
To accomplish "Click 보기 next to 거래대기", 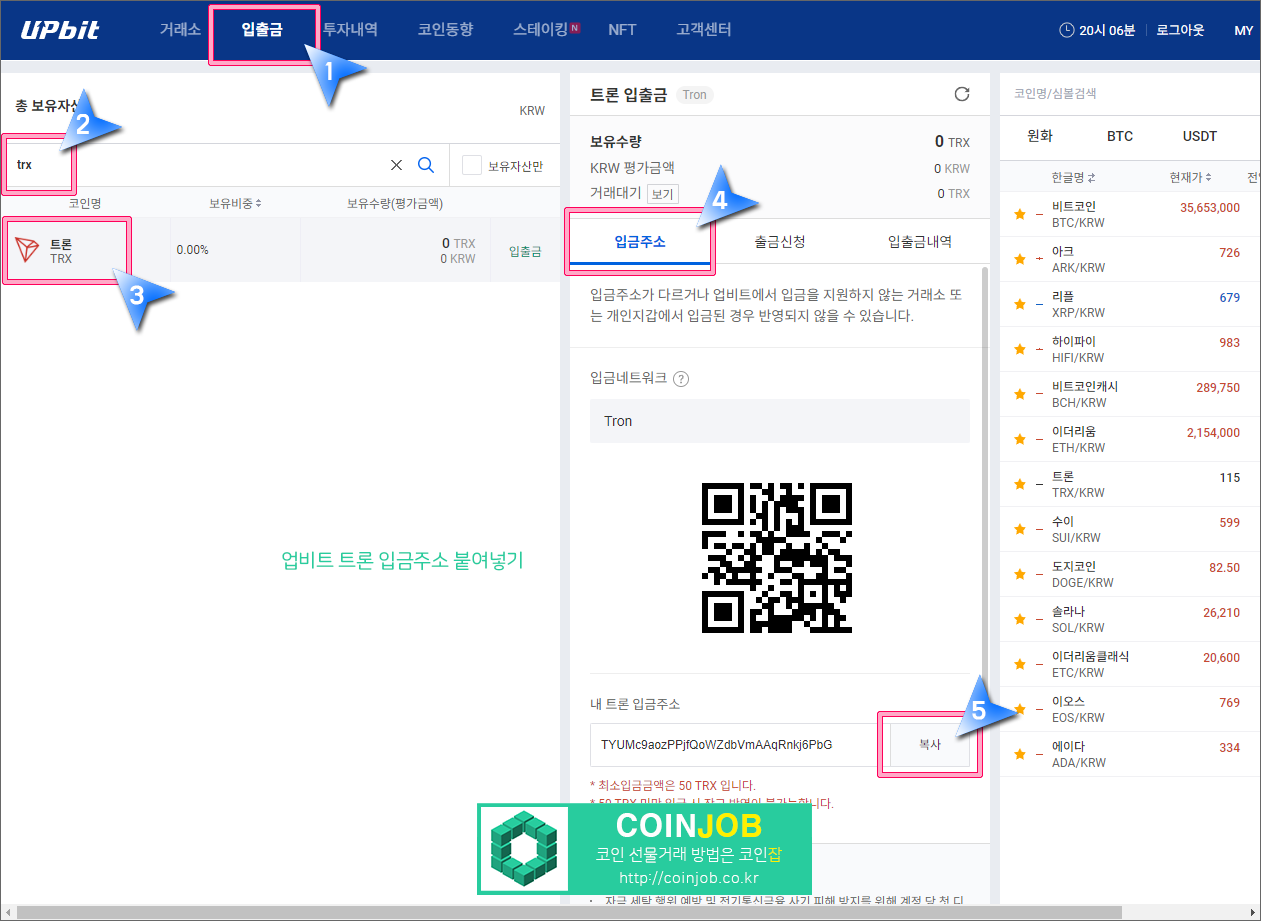I will coord(662,194).
